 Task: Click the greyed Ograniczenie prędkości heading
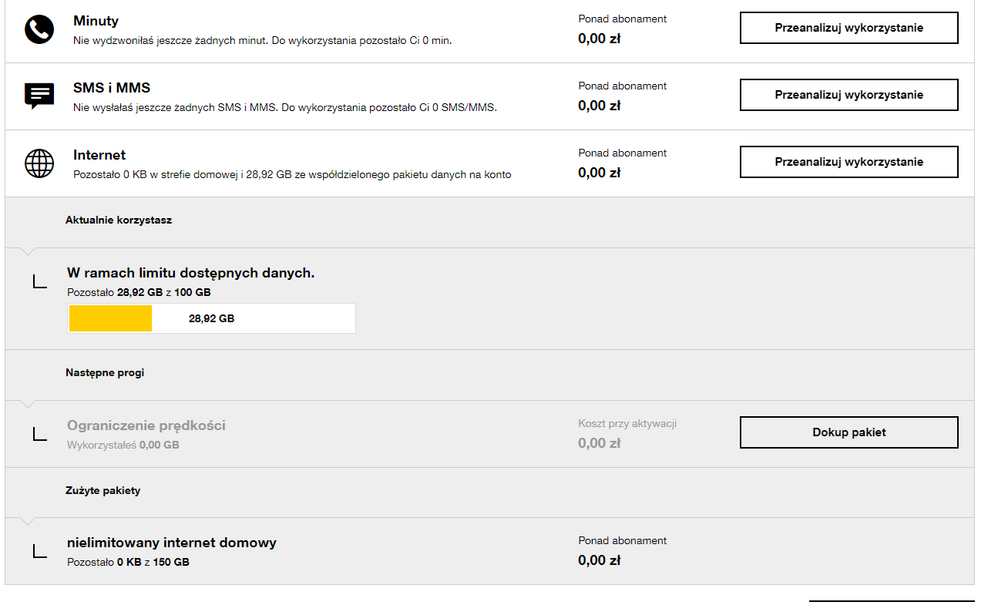(x=146, y=425)
